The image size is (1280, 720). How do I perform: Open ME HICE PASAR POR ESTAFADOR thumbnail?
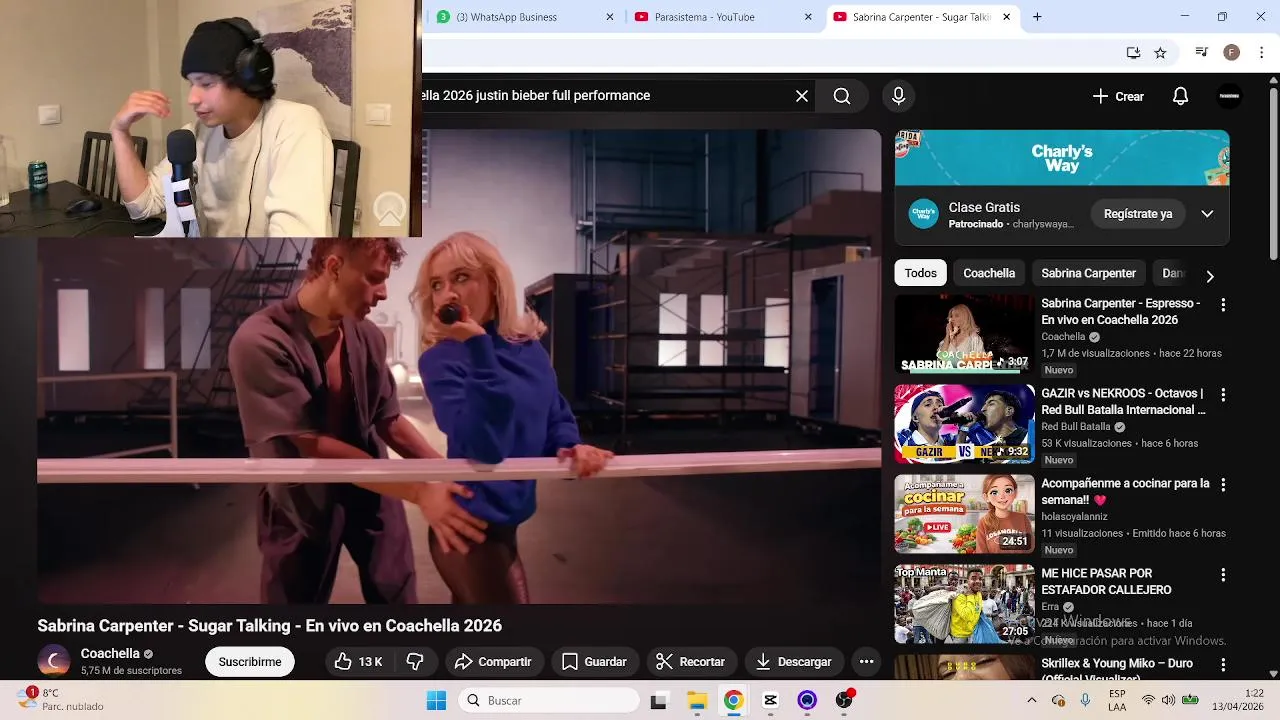coord(964,603)
